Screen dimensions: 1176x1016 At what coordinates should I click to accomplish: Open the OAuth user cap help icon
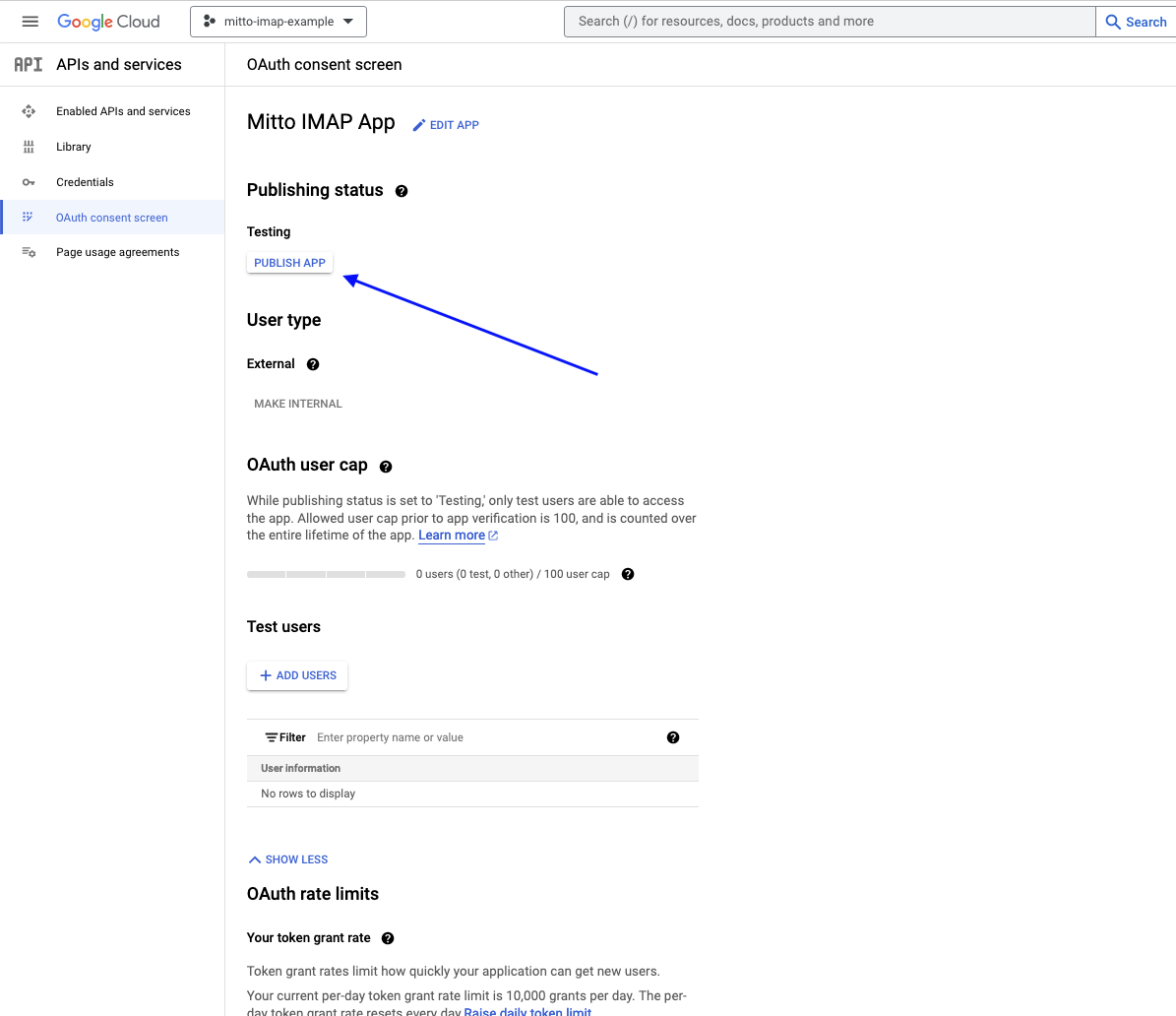tap(386, 467)
